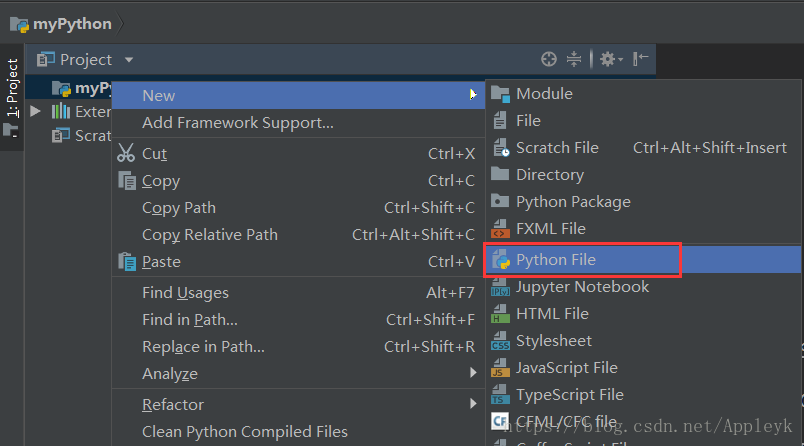
Task: Click the Copy menu icon
Action: [x=127, y=180]
